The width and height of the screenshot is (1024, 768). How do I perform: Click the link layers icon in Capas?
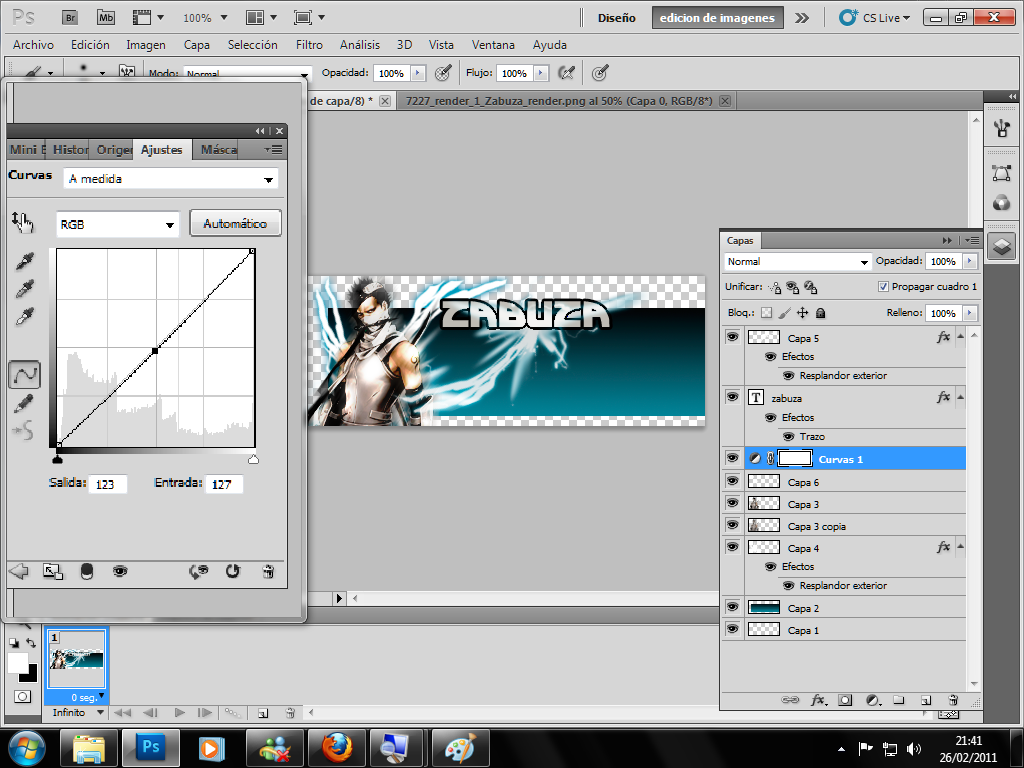point(790,700)
